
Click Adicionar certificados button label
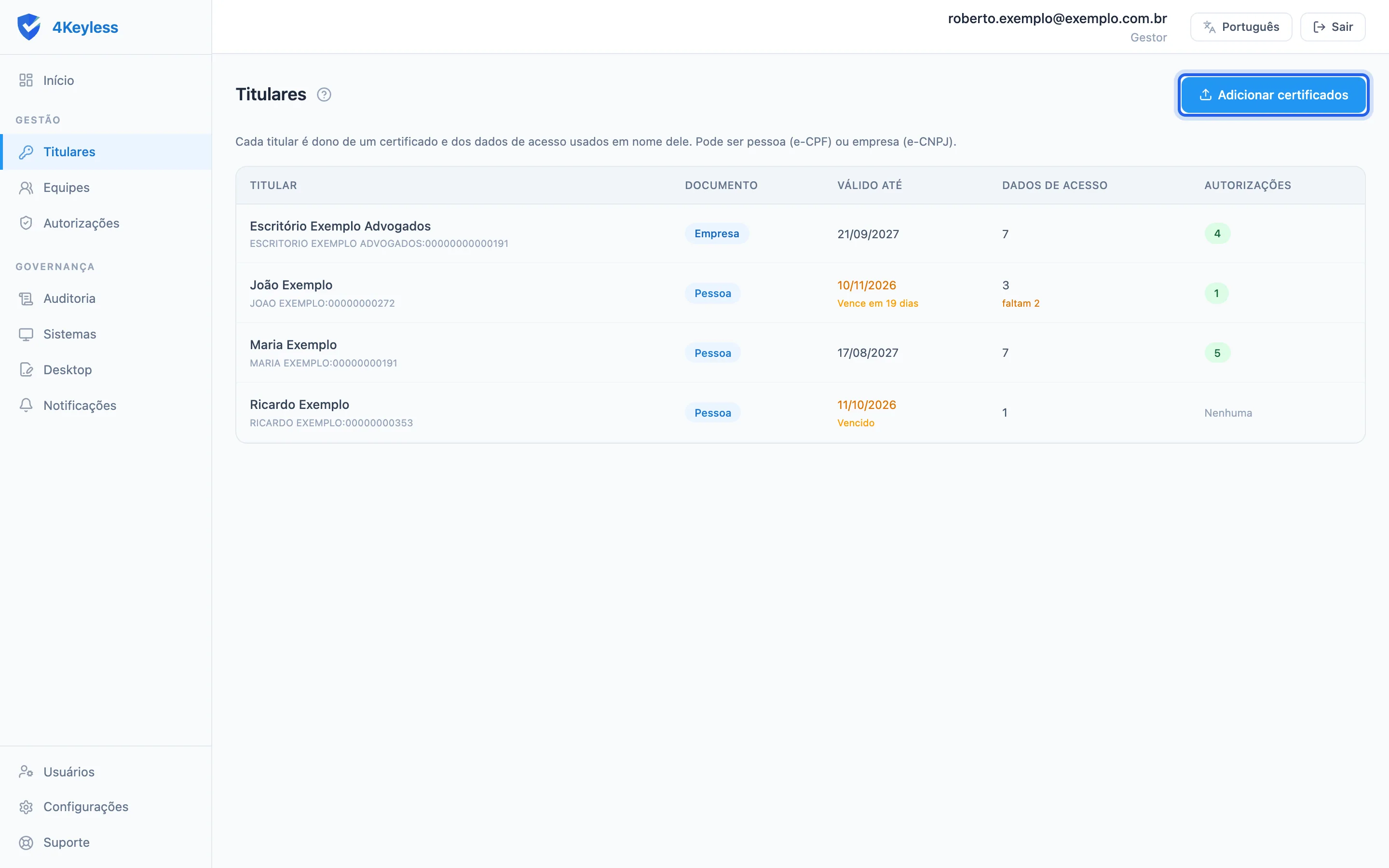point(1283,95)
